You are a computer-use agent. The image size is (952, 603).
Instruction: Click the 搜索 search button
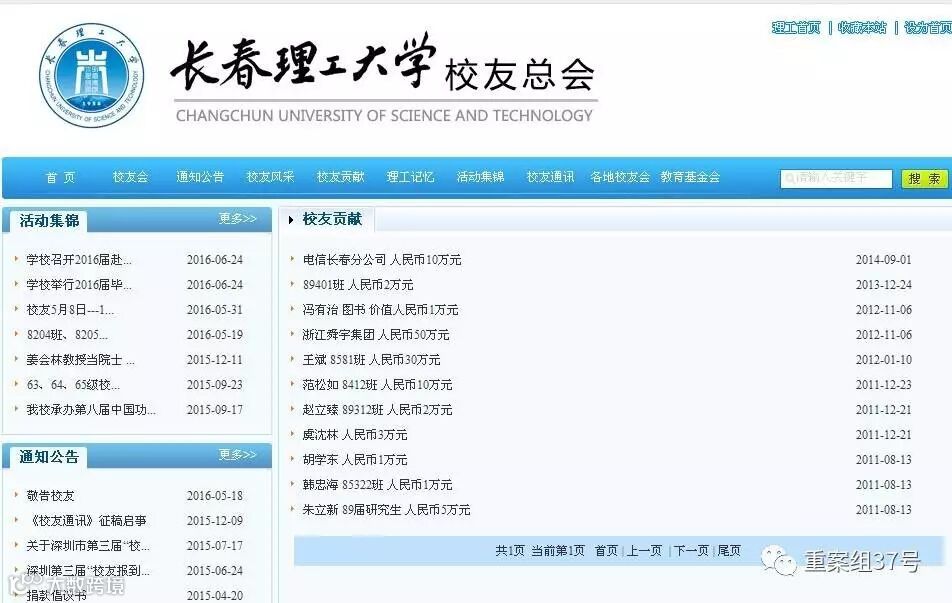coord(924,178)
